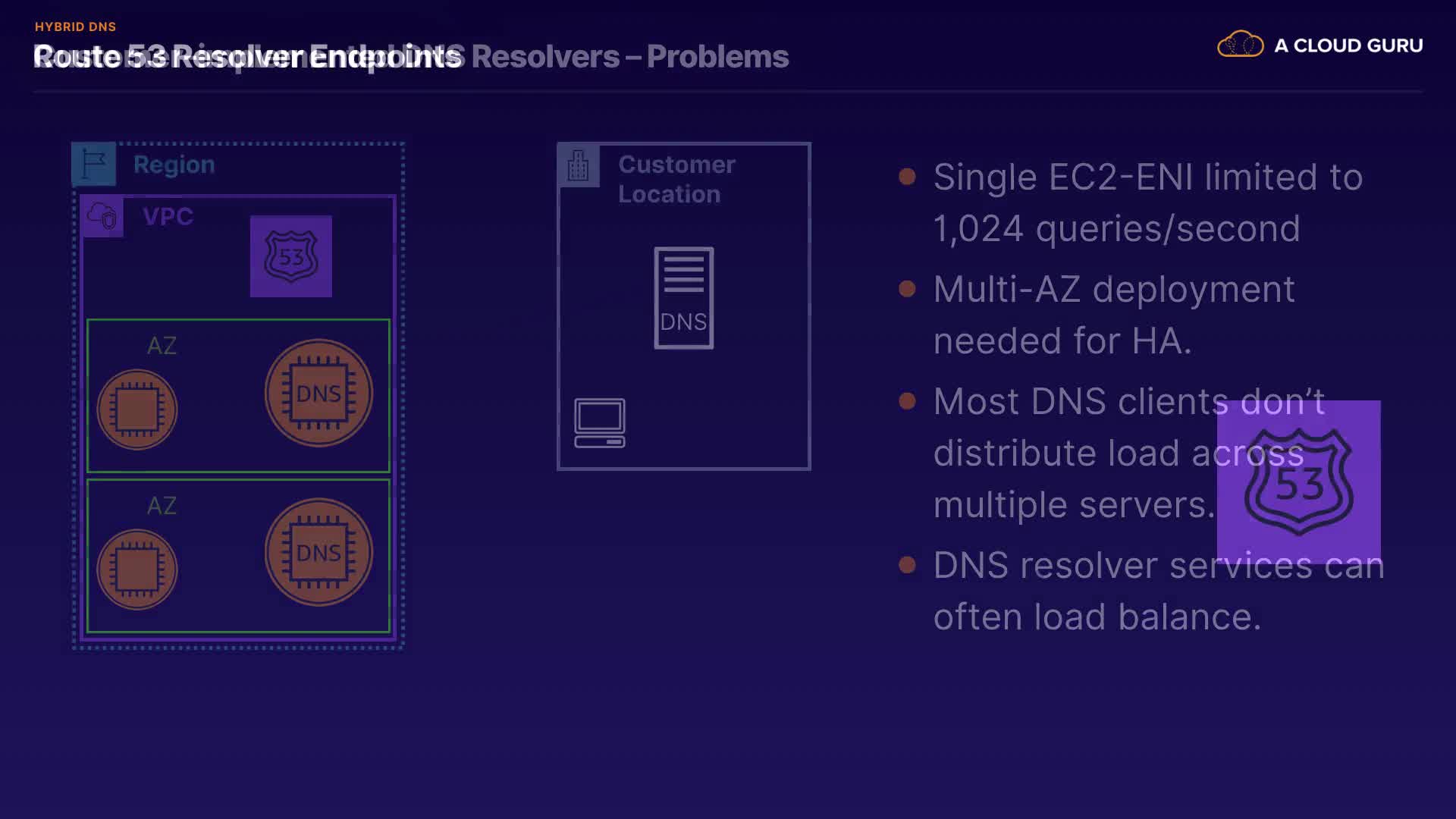Click the DNS instance icon in the bottom AZ
This screenshot has width=1456, height=819.
click(318, 552)
